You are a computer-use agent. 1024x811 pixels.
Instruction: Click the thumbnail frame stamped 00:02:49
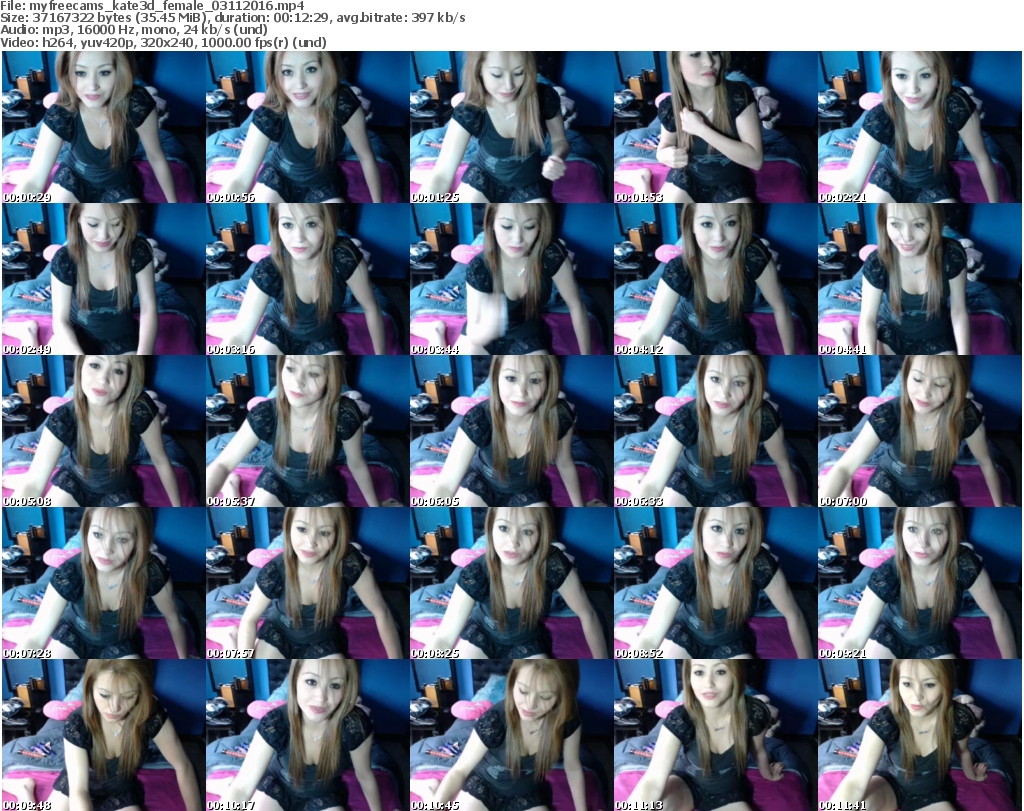point(103,279)
